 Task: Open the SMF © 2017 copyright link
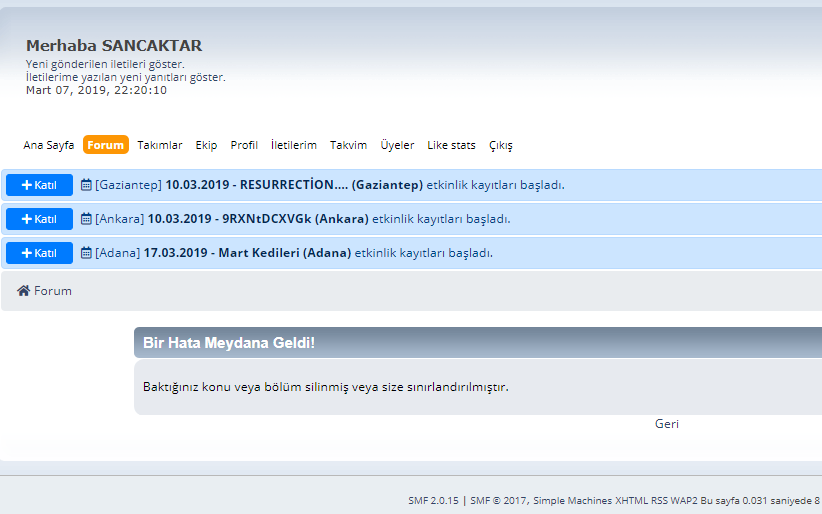498,500
